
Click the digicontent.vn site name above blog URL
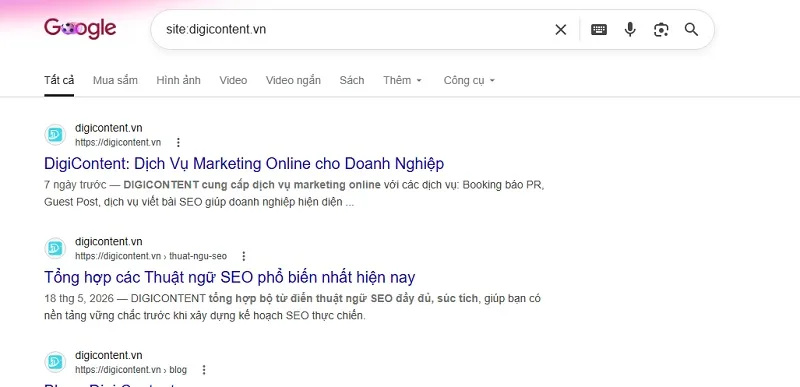109,355
